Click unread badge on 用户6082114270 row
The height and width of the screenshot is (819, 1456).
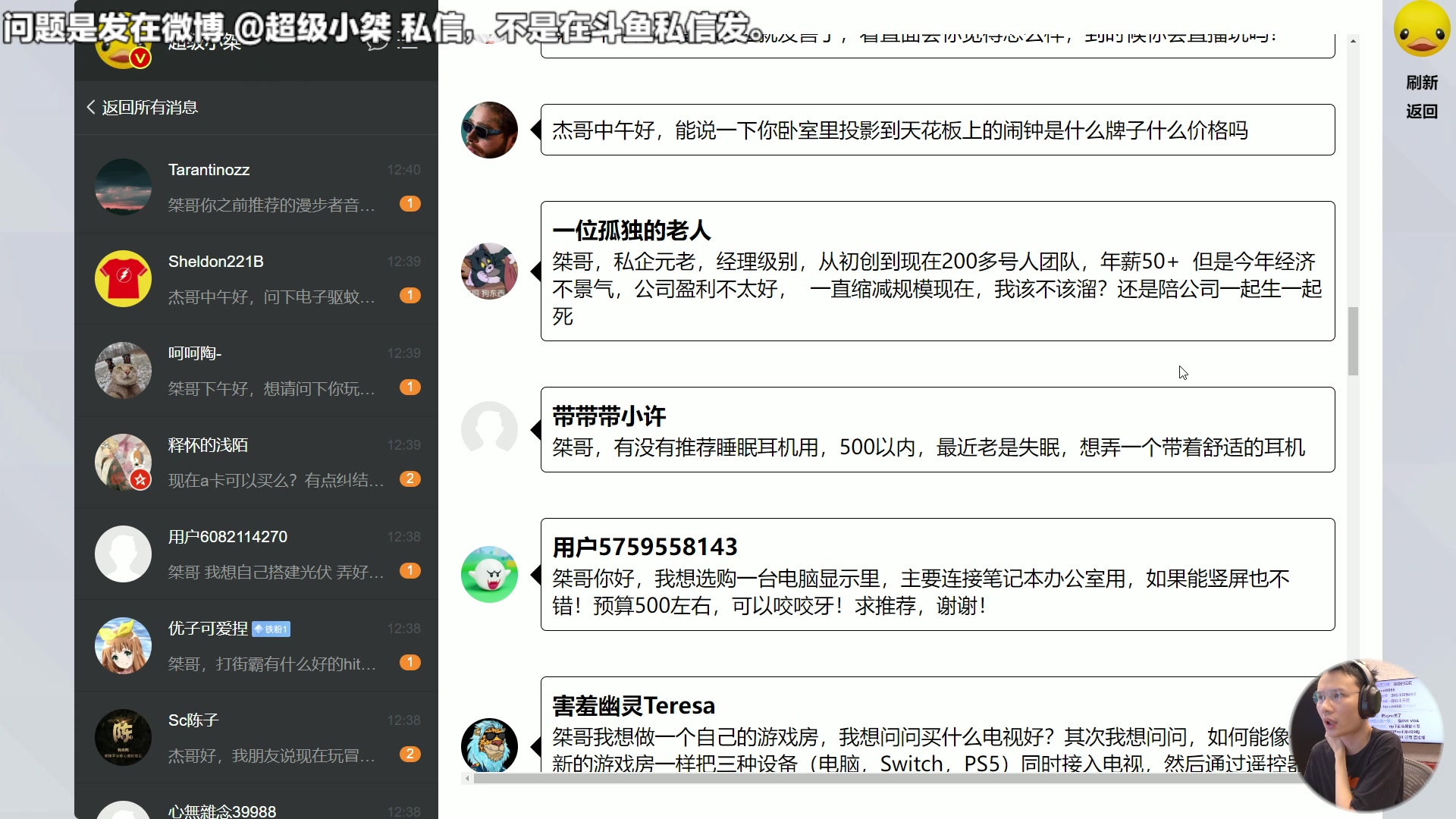coord(410,570)
